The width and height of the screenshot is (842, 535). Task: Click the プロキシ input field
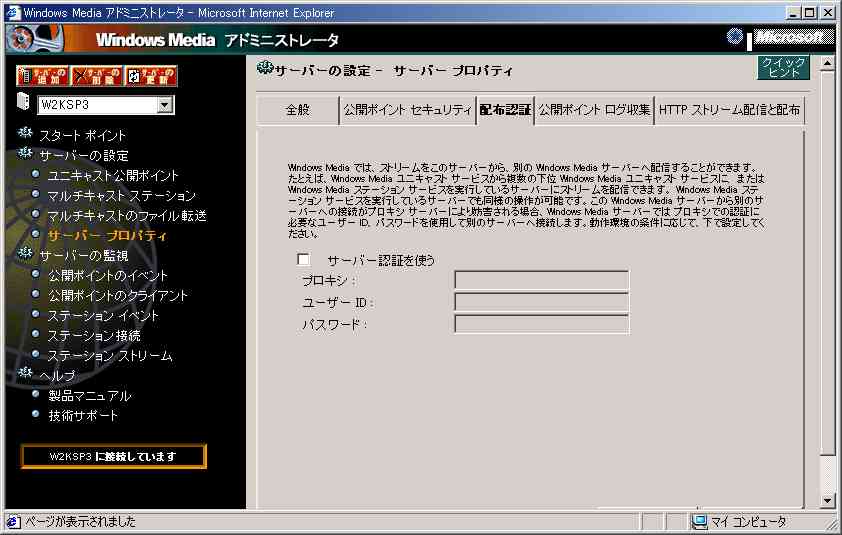tap(541, 280)
